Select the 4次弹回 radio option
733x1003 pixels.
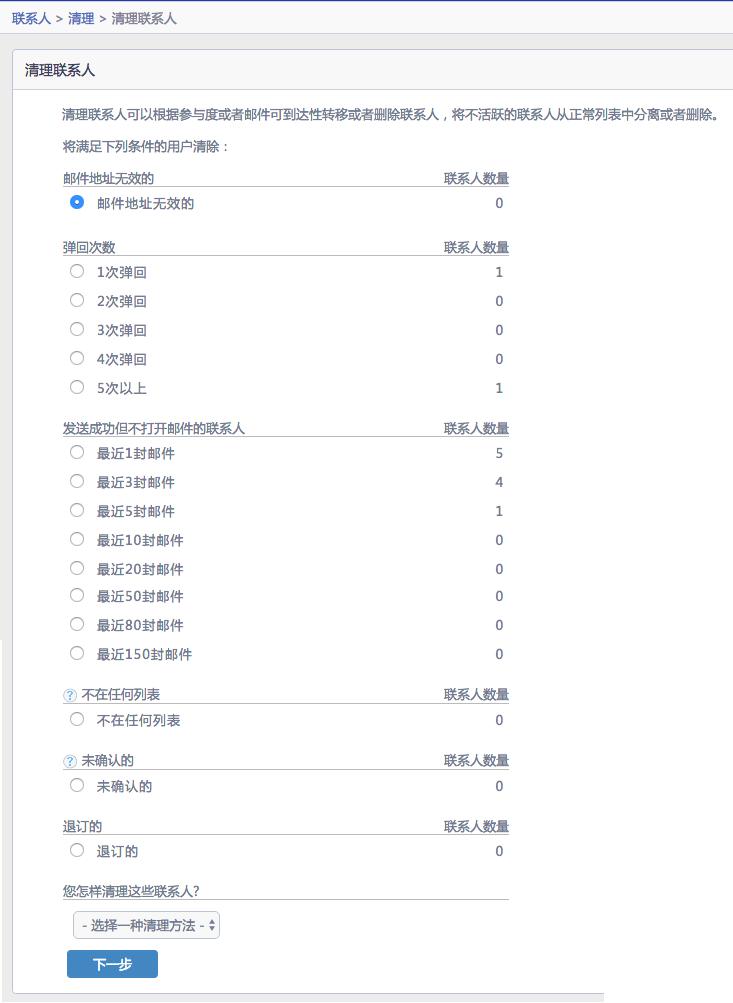pyautogui.click(x=77, y=358)
